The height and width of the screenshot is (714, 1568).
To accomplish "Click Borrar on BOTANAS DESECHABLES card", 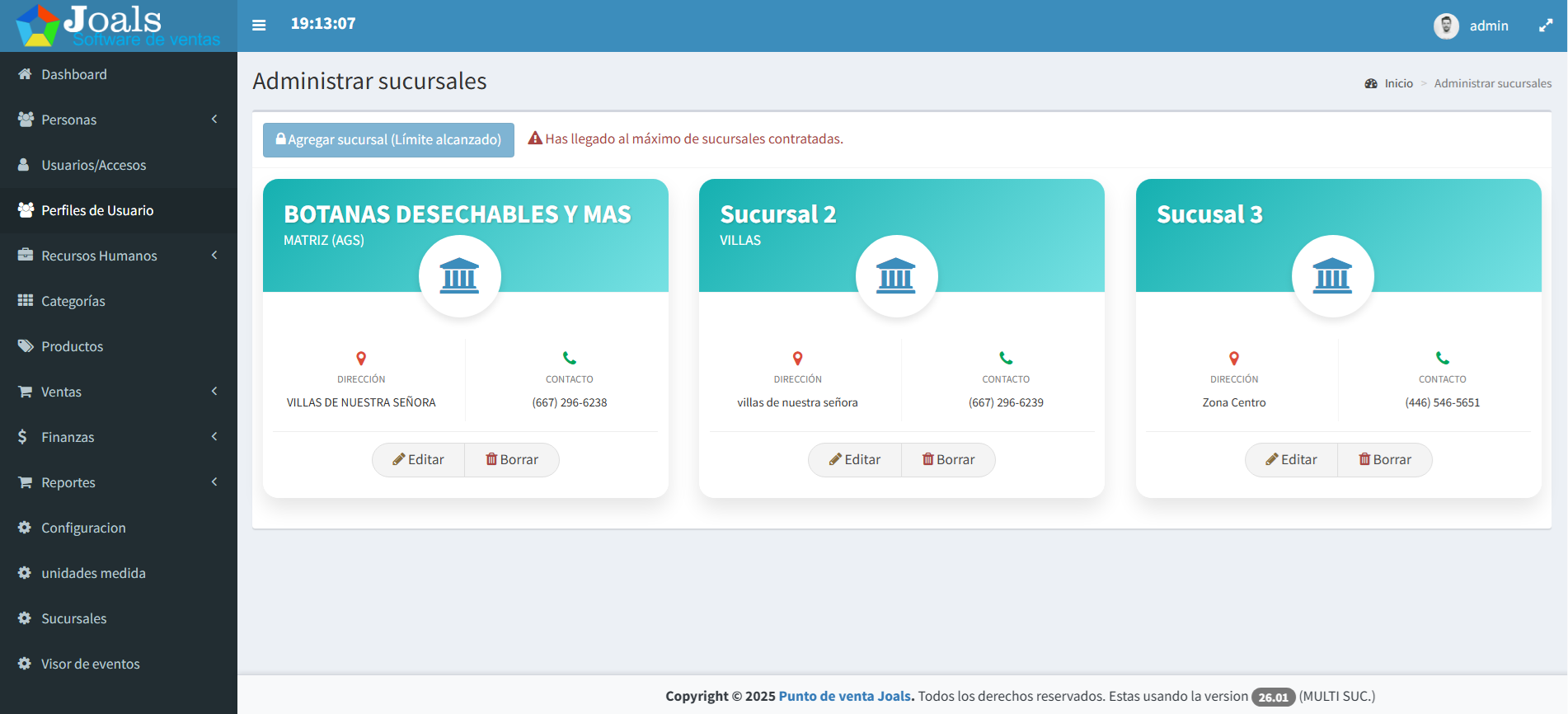I will click(512, 460).
